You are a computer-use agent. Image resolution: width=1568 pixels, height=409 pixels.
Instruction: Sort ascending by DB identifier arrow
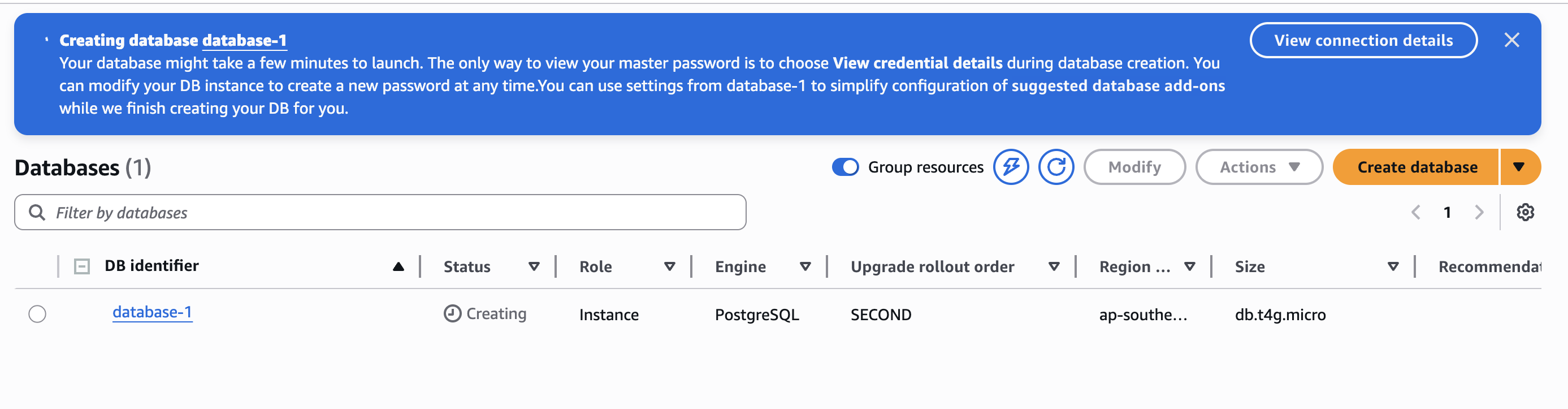pyautogui.click(x=398, y=266)
